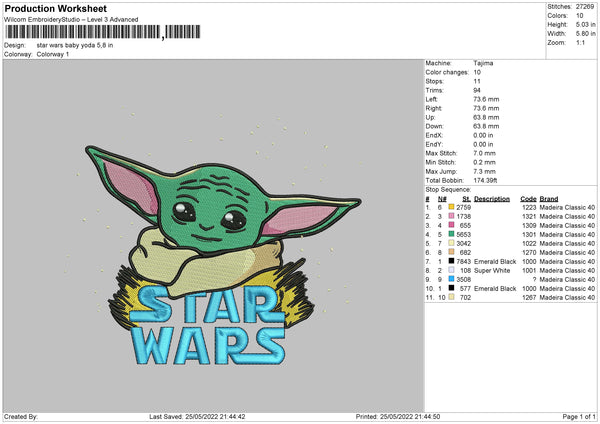Select the Wilcom EmbroideryStudio Level 3 Advanced line
The height and width of the screenshot is (424, 600).
tap(71, 19)
